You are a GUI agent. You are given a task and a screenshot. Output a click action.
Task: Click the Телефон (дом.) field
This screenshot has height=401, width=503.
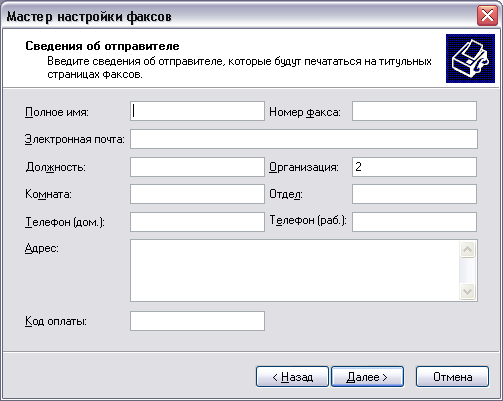coord(197,222)
